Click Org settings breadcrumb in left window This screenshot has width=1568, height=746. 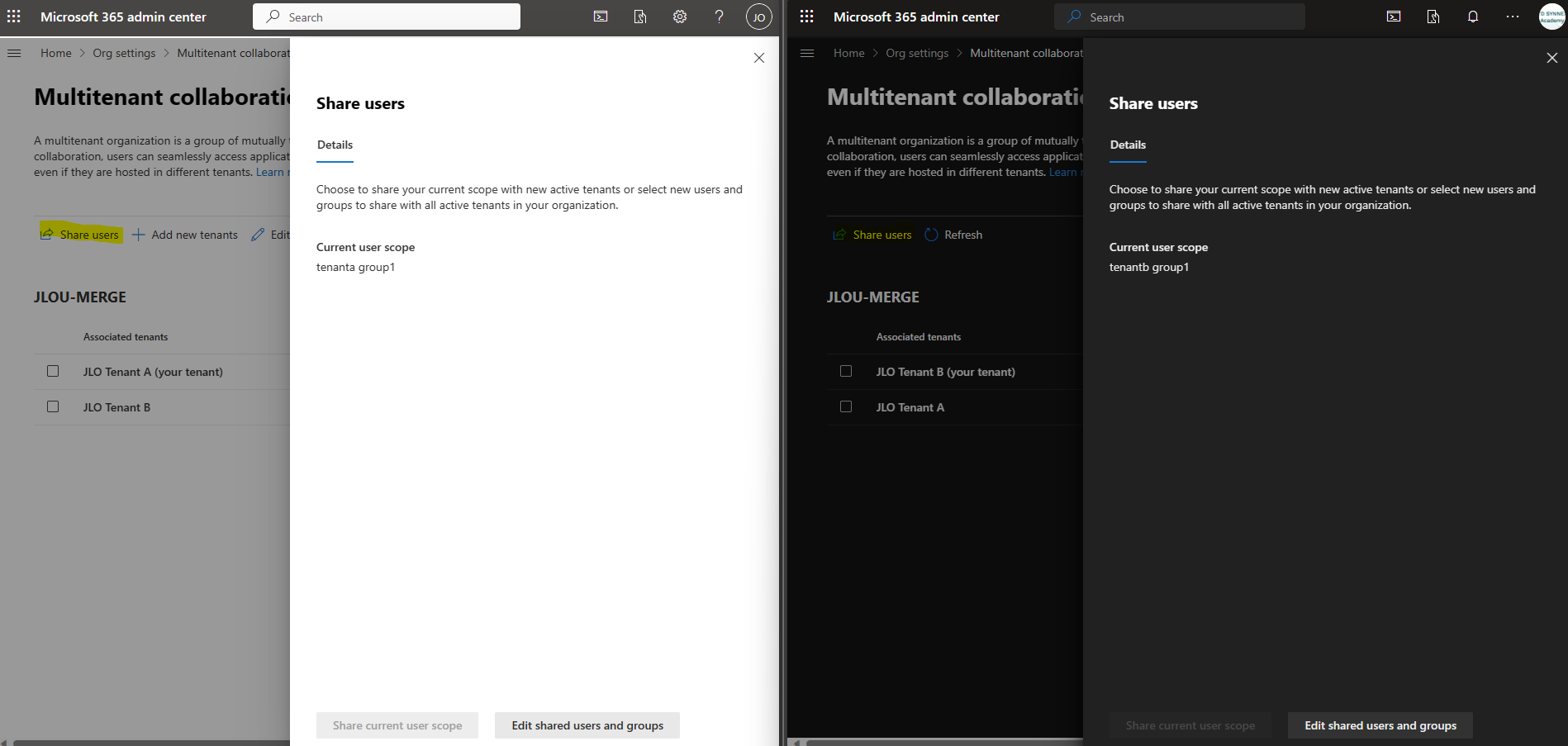coord(124,53)
